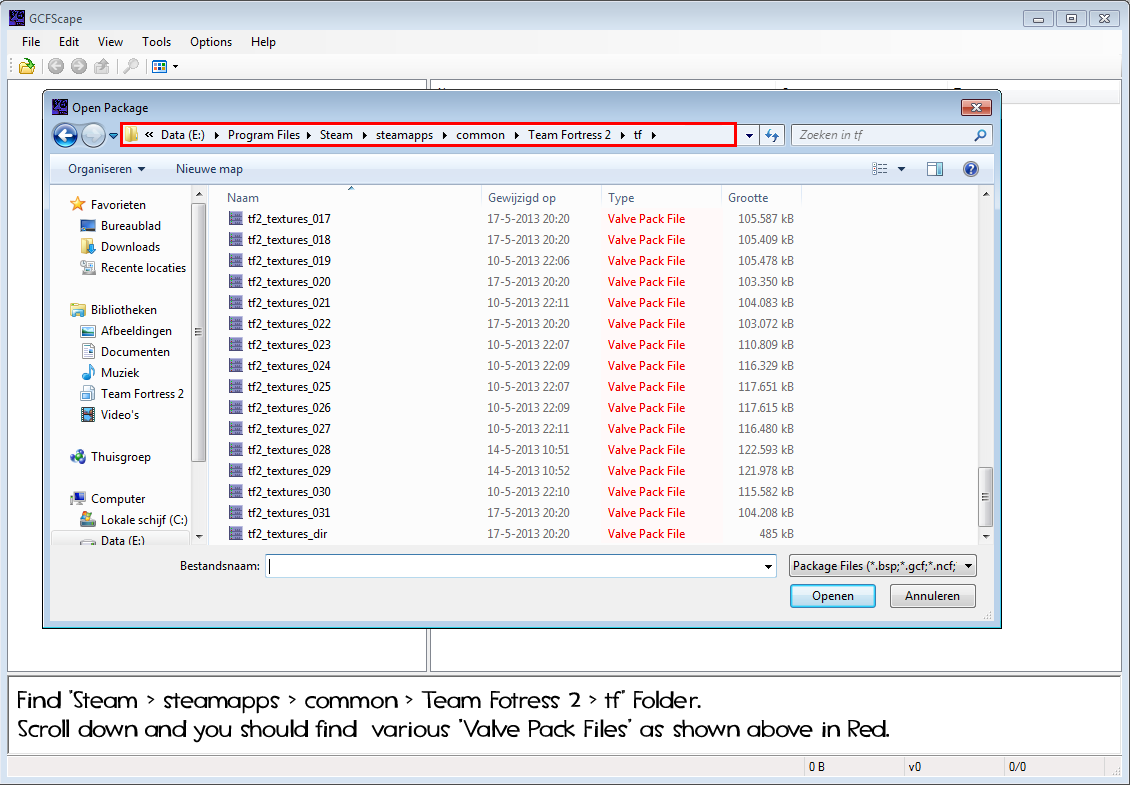1130x785 pixels.
Task: Open the Organiseren dropdown menu
Action: (x=106, y=169)
